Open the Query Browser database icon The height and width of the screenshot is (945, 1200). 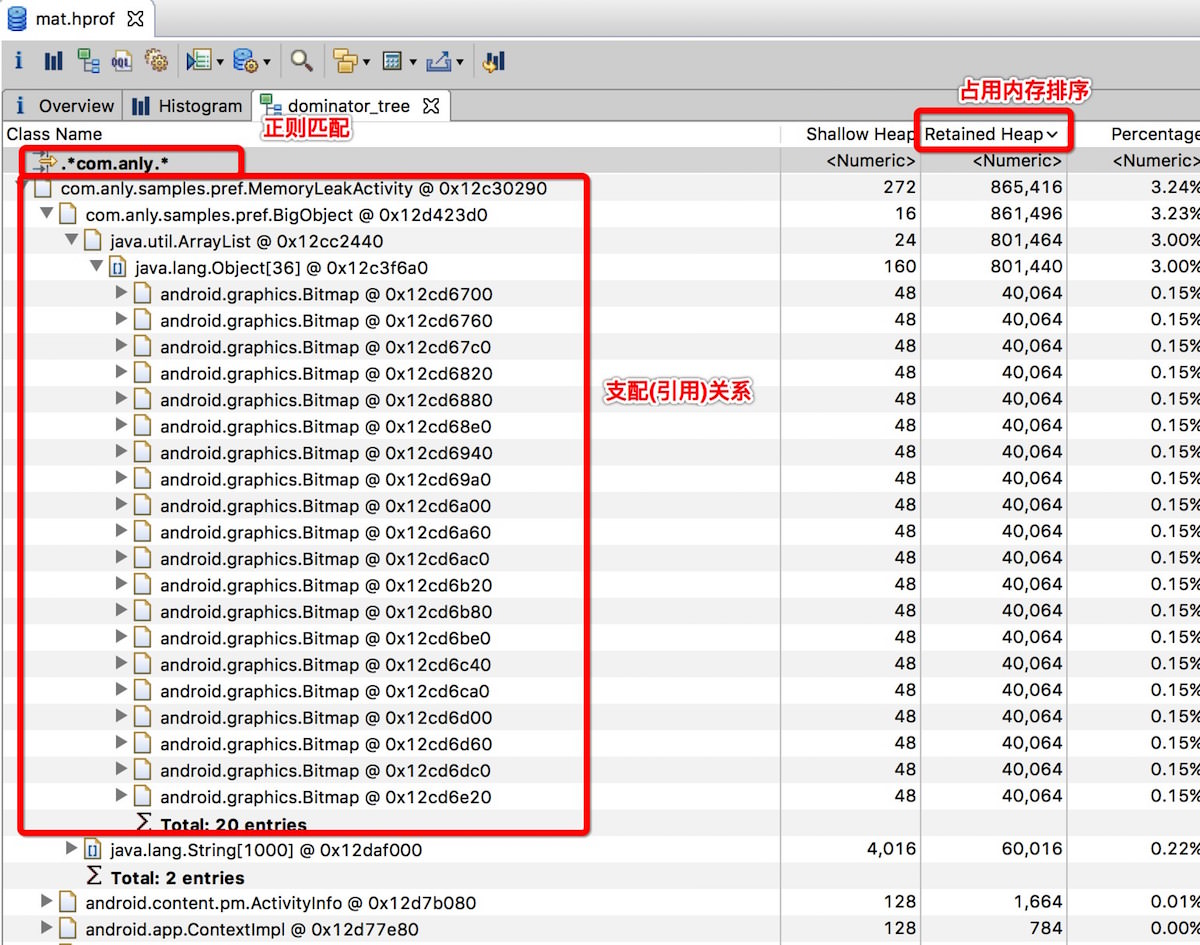[x=245, y=61]
